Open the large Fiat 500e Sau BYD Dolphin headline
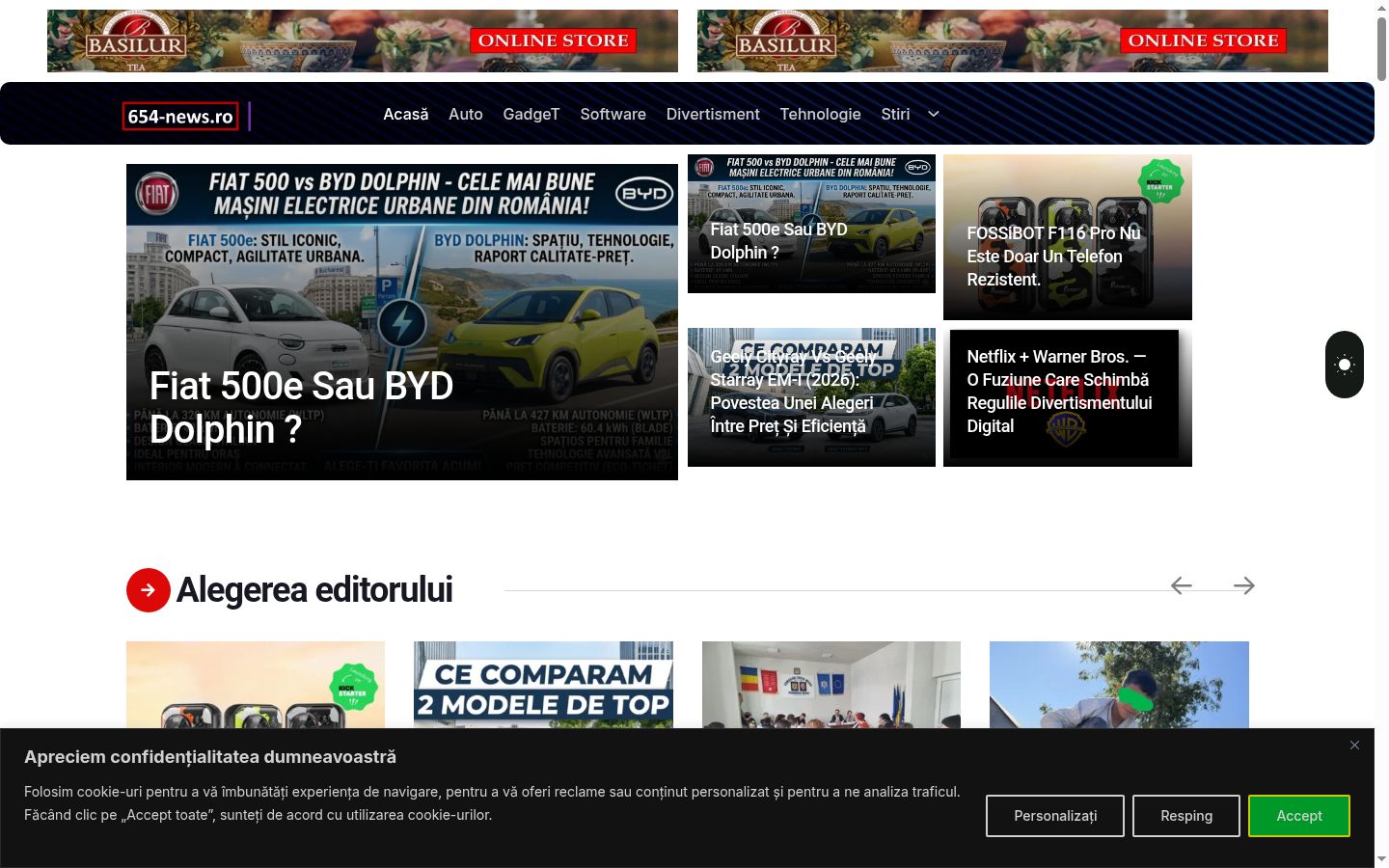This screenshot has width=1389, height=868. coord(302,407)
